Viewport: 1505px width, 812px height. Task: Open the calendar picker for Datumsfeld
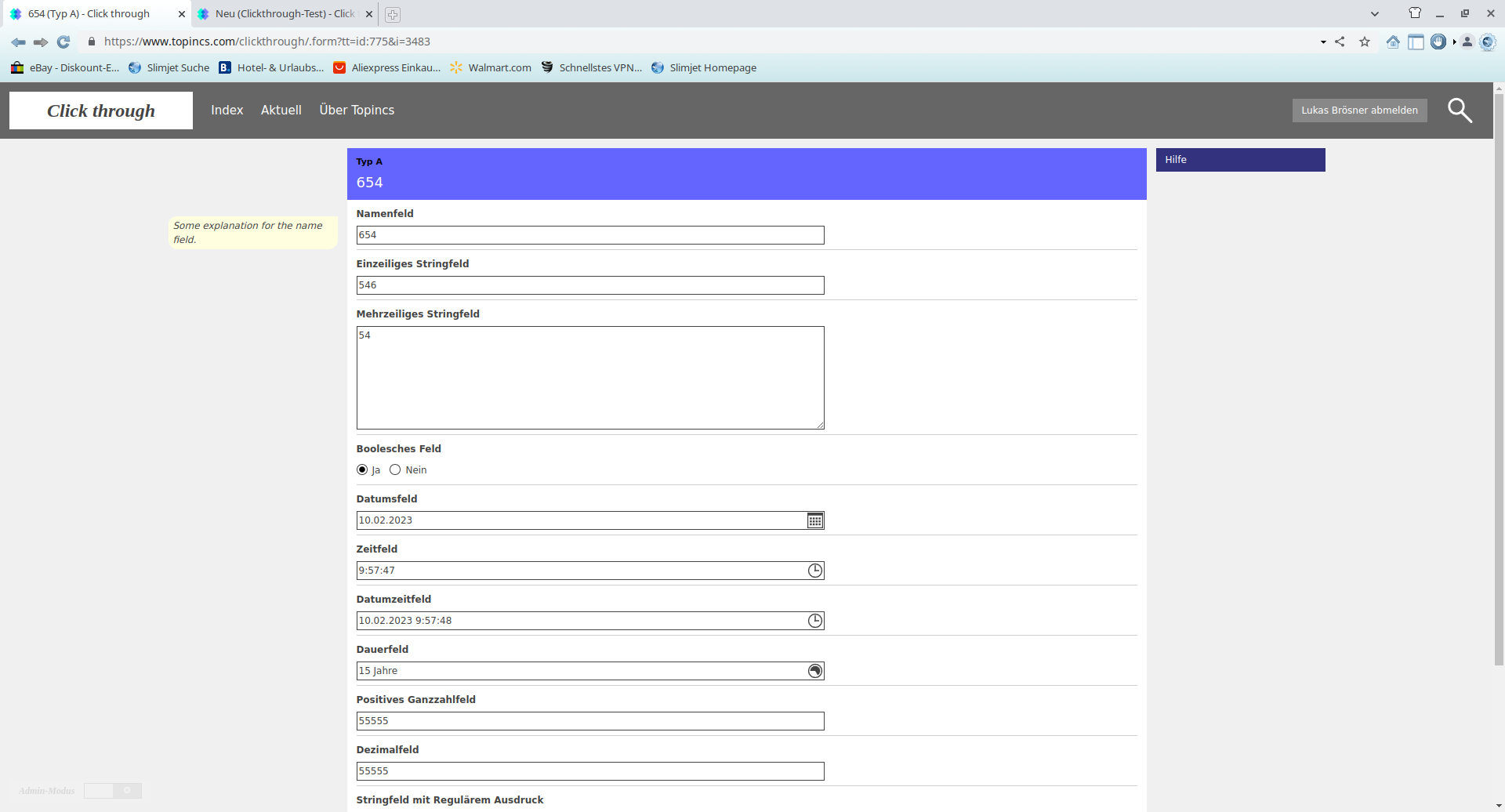point(815,520)
